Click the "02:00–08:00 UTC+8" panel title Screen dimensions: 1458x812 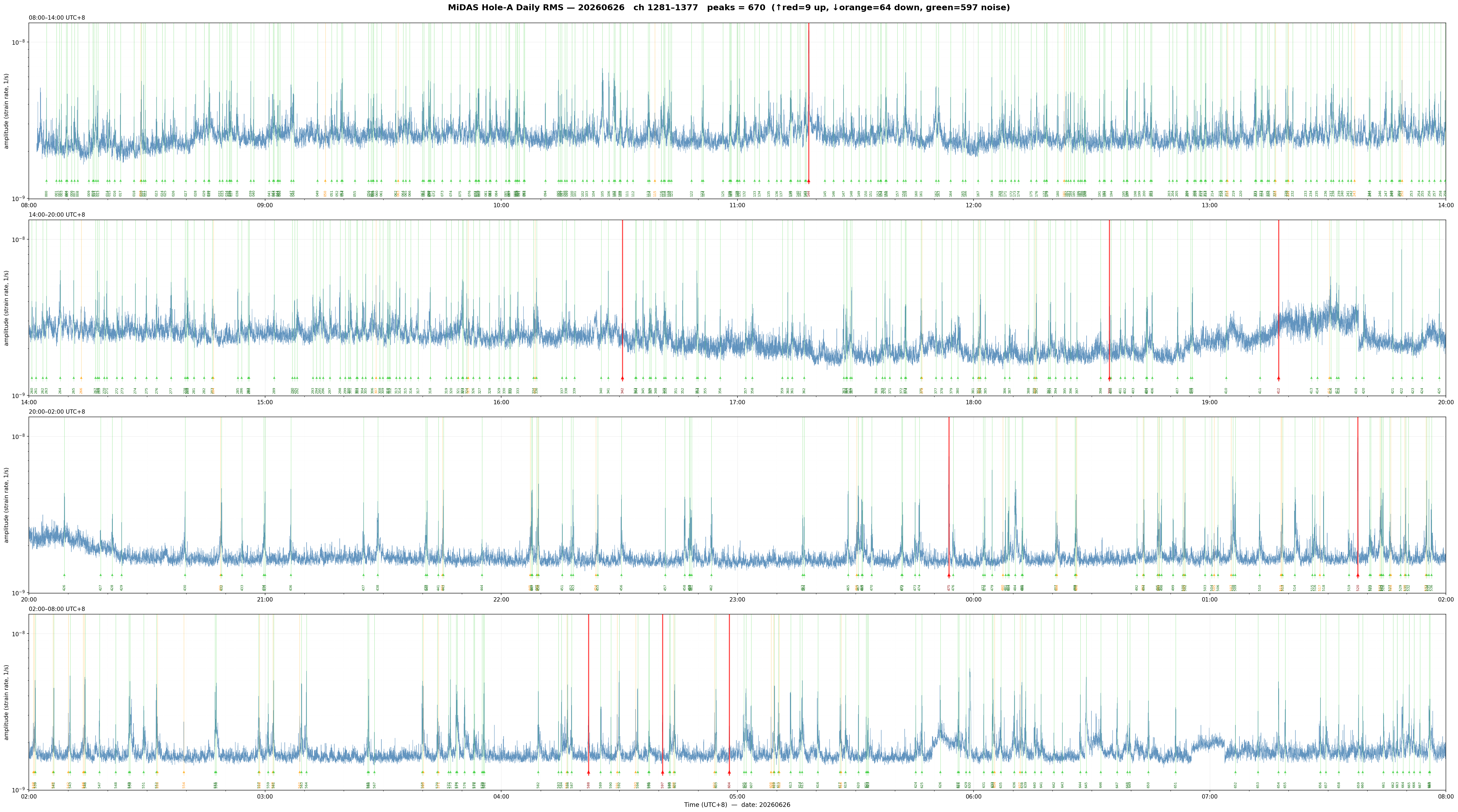pos(57,609)
